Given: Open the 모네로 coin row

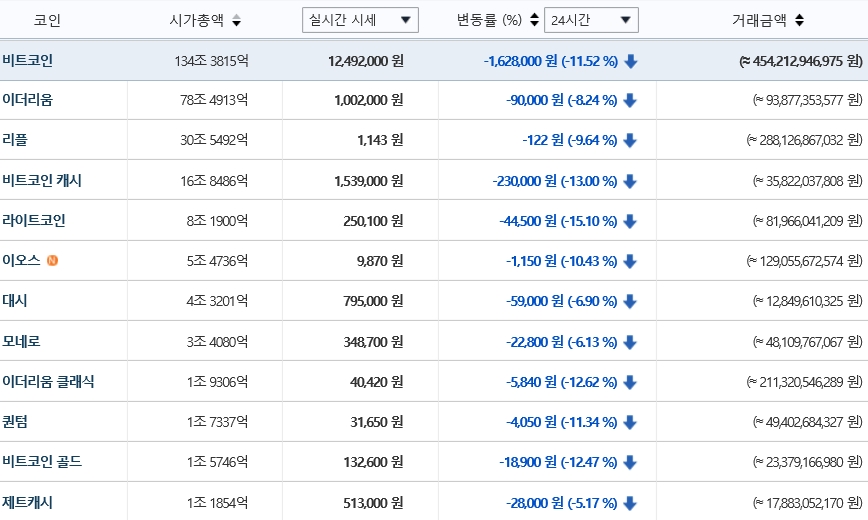Looking at the screenshot, I should 434,341.
